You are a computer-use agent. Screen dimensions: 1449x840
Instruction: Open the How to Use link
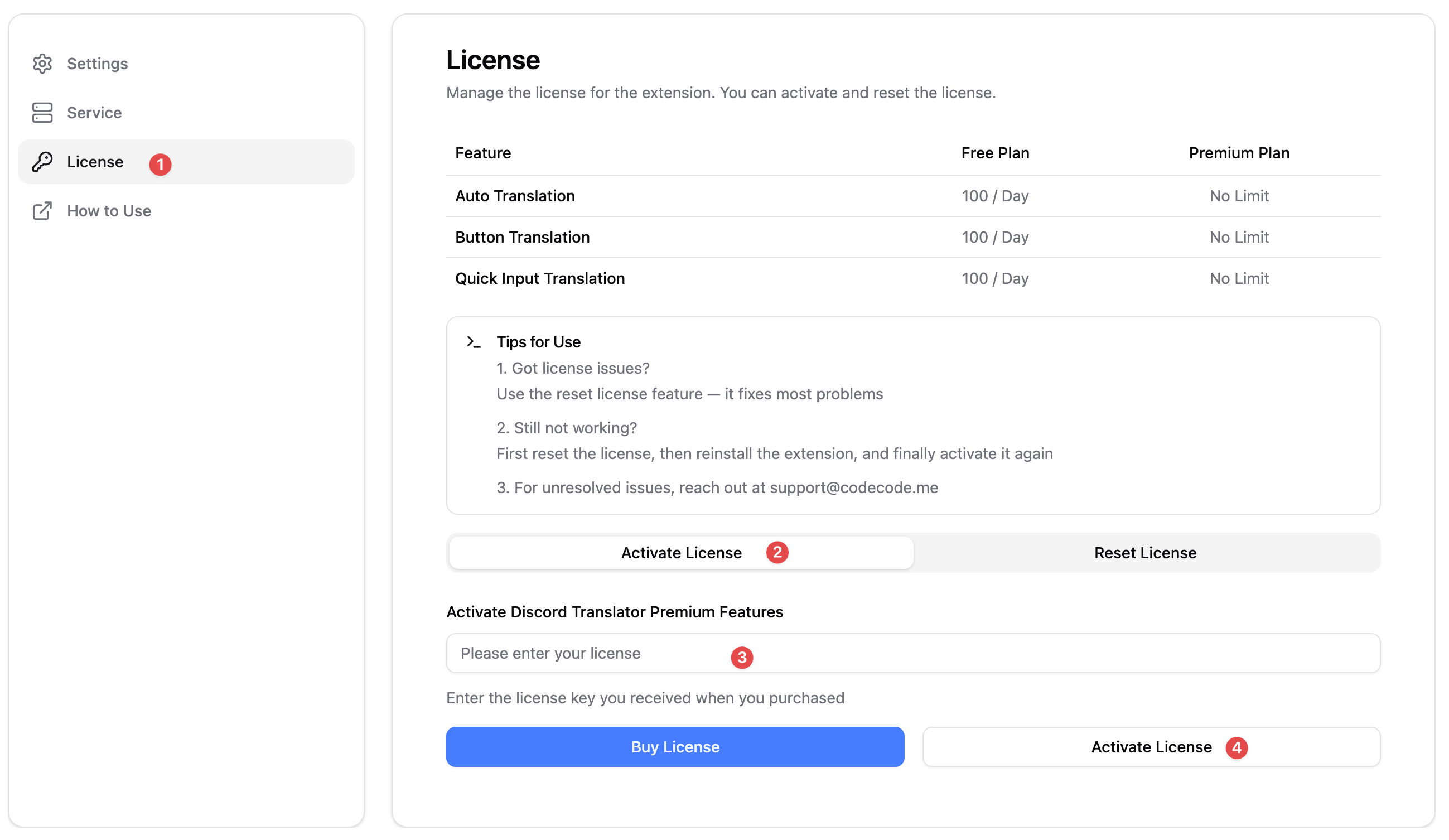tap(109, 211)
